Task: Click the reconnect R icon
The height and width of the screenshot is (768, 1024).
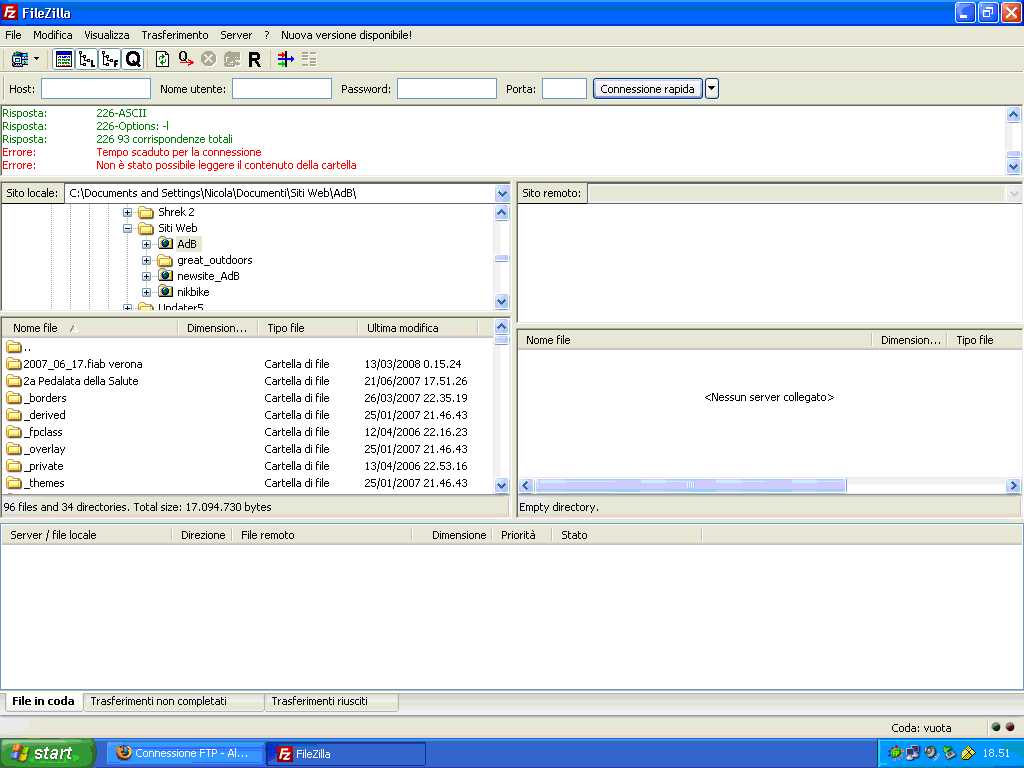Action: (x=255, y=59)
